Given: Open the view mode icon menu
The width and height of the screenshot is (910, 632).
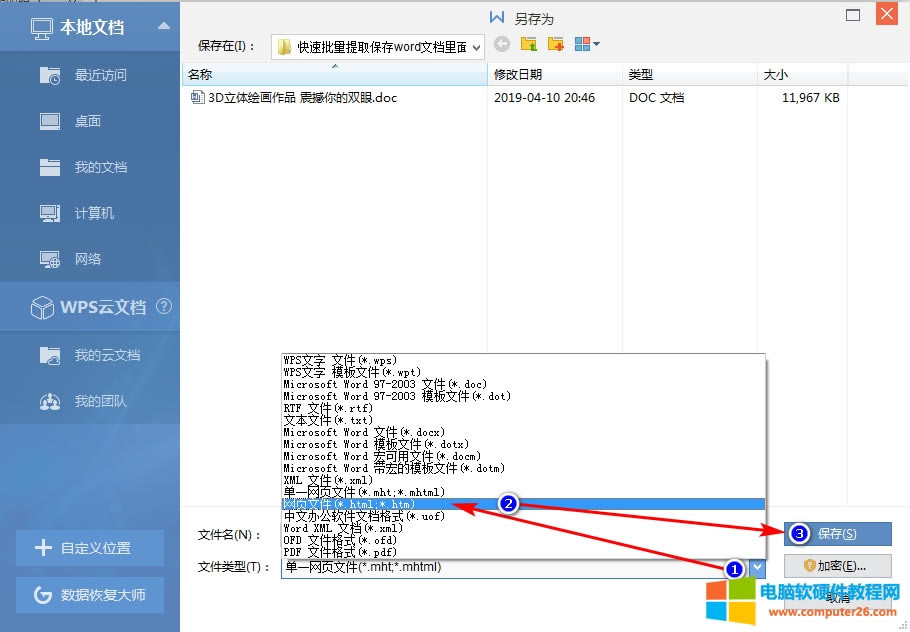Looking at the screenshot, I should [x=587, y=45].
